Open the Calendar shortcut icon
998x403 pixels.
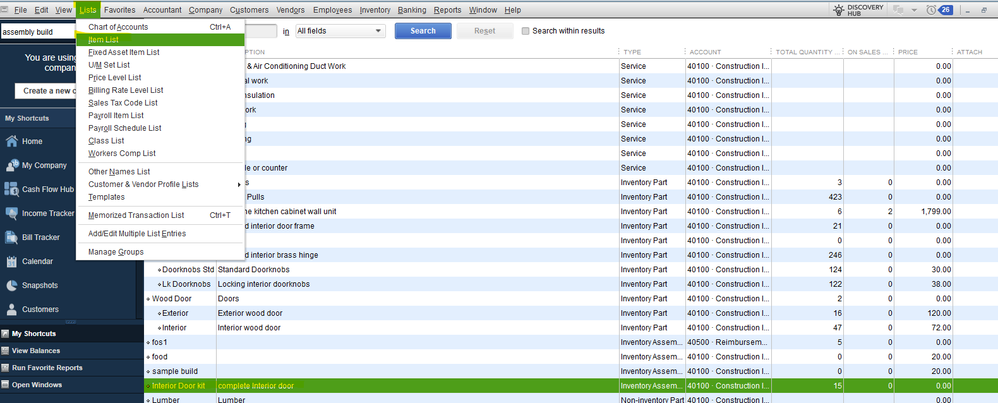[x=11, y=261]
